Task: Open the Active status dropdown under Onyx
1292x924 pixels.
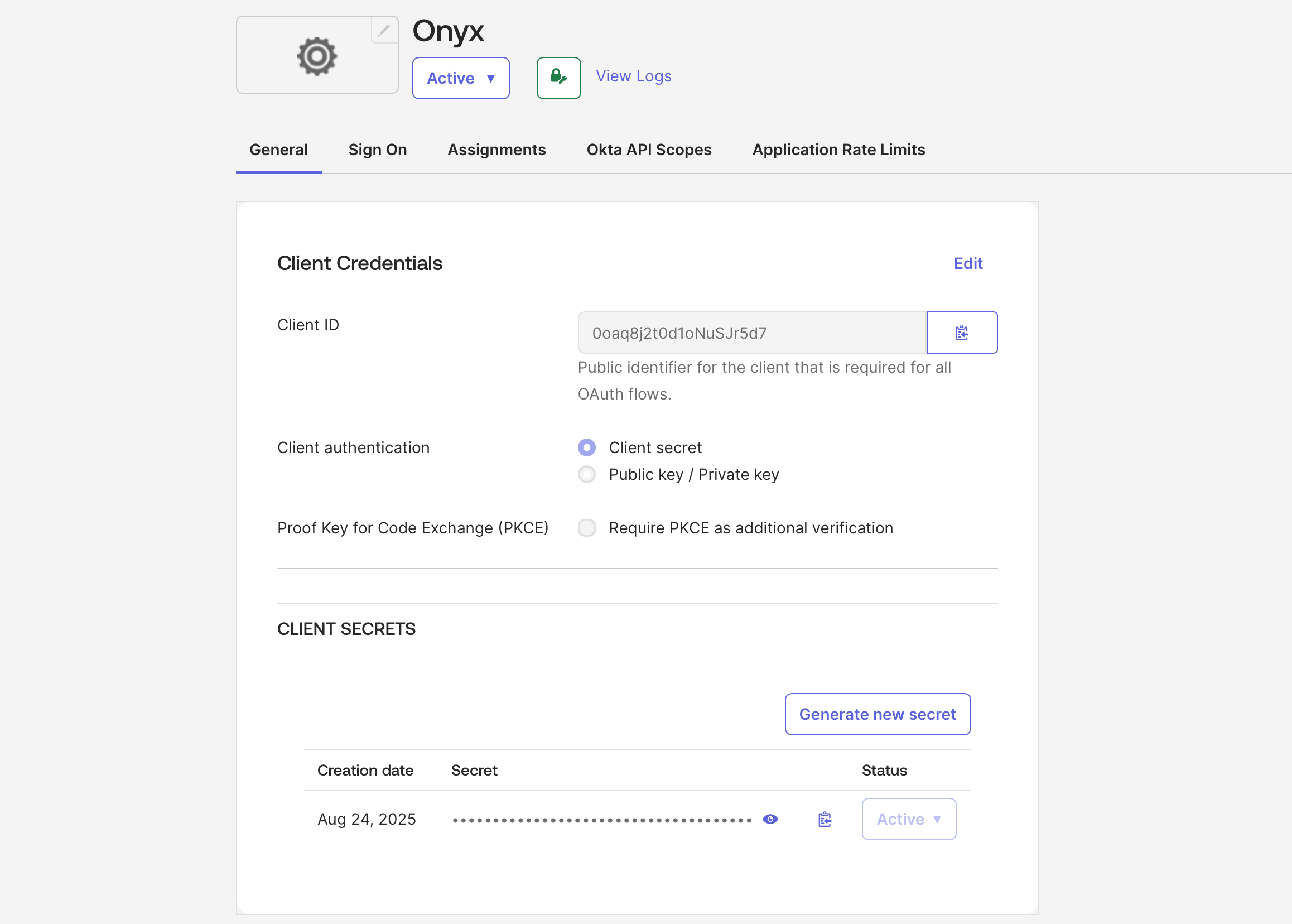Action: tap(461, 78)
